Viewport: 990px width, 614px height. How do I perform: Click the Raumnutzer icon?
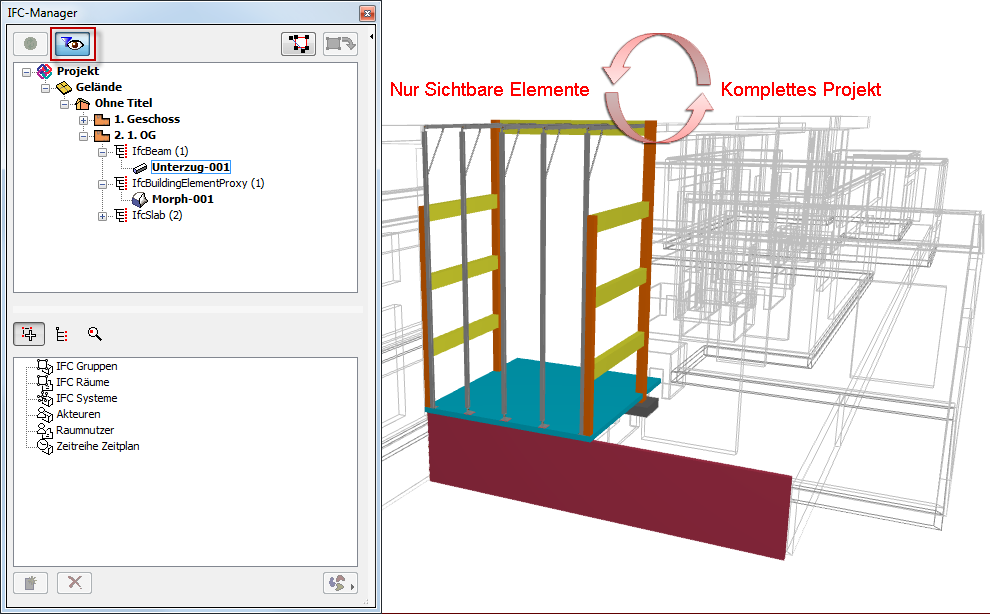click(45, 431)
